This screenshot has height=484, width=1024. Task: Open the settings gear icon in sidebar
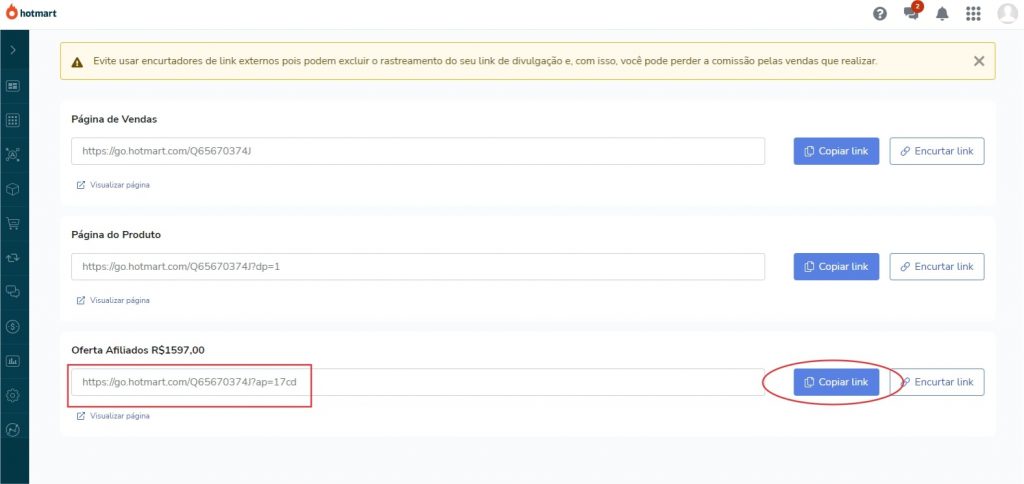click(x=13, y=395)
